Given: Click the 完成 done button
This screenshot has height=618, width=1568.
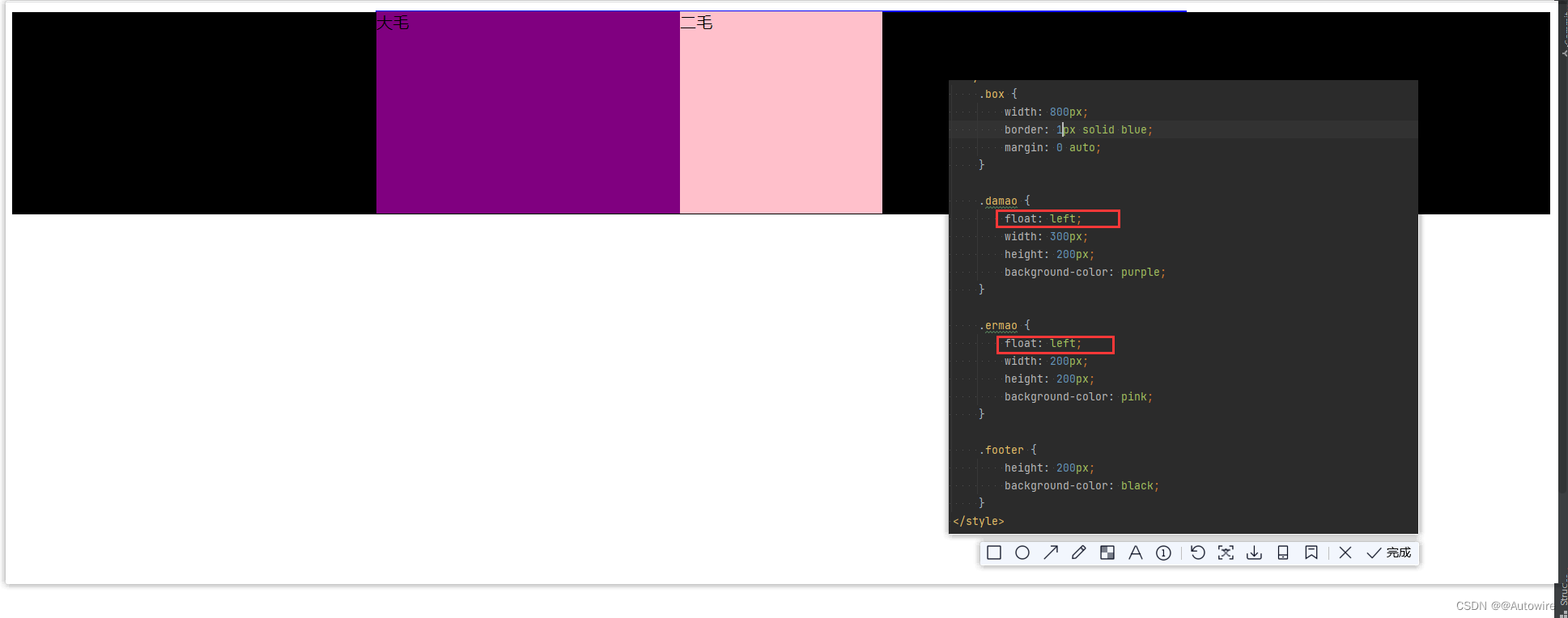Looking at the screenshot, I should coord(1389,552).
